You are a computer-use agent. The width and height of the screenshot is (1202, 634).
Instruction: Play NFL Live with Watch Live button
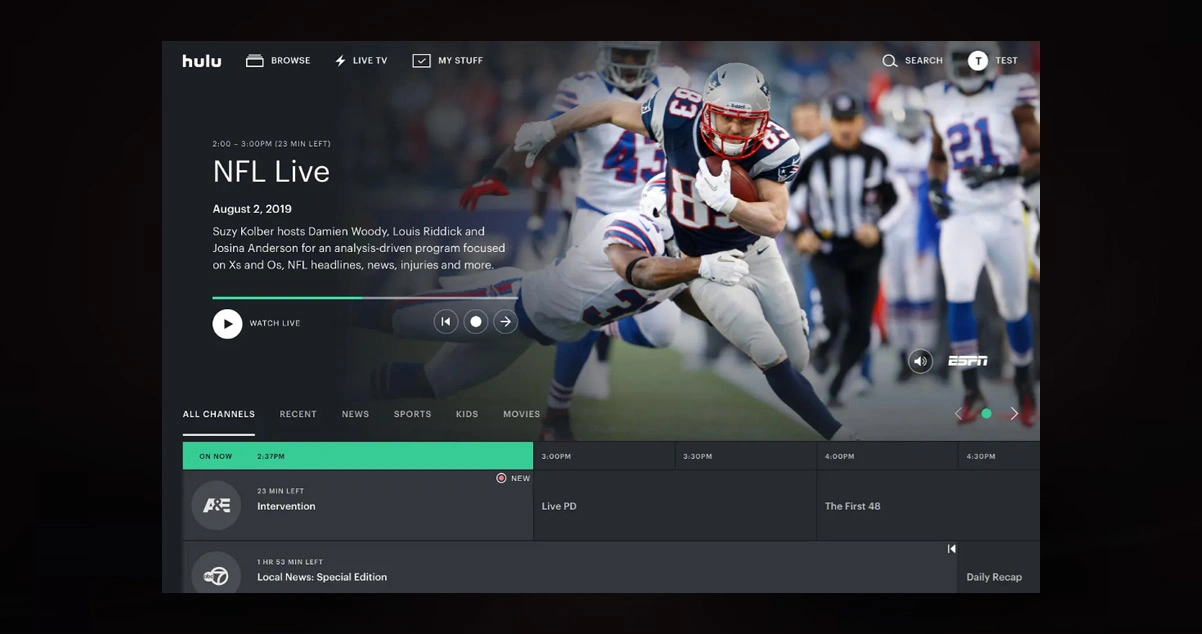point(227,323)
